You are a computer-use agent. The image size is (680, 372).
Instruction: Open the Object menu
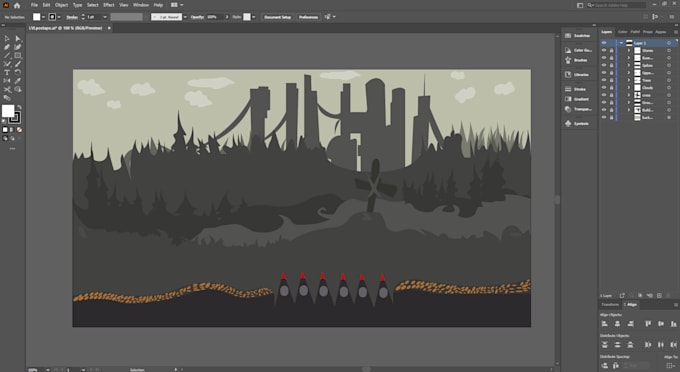[61, 5]
